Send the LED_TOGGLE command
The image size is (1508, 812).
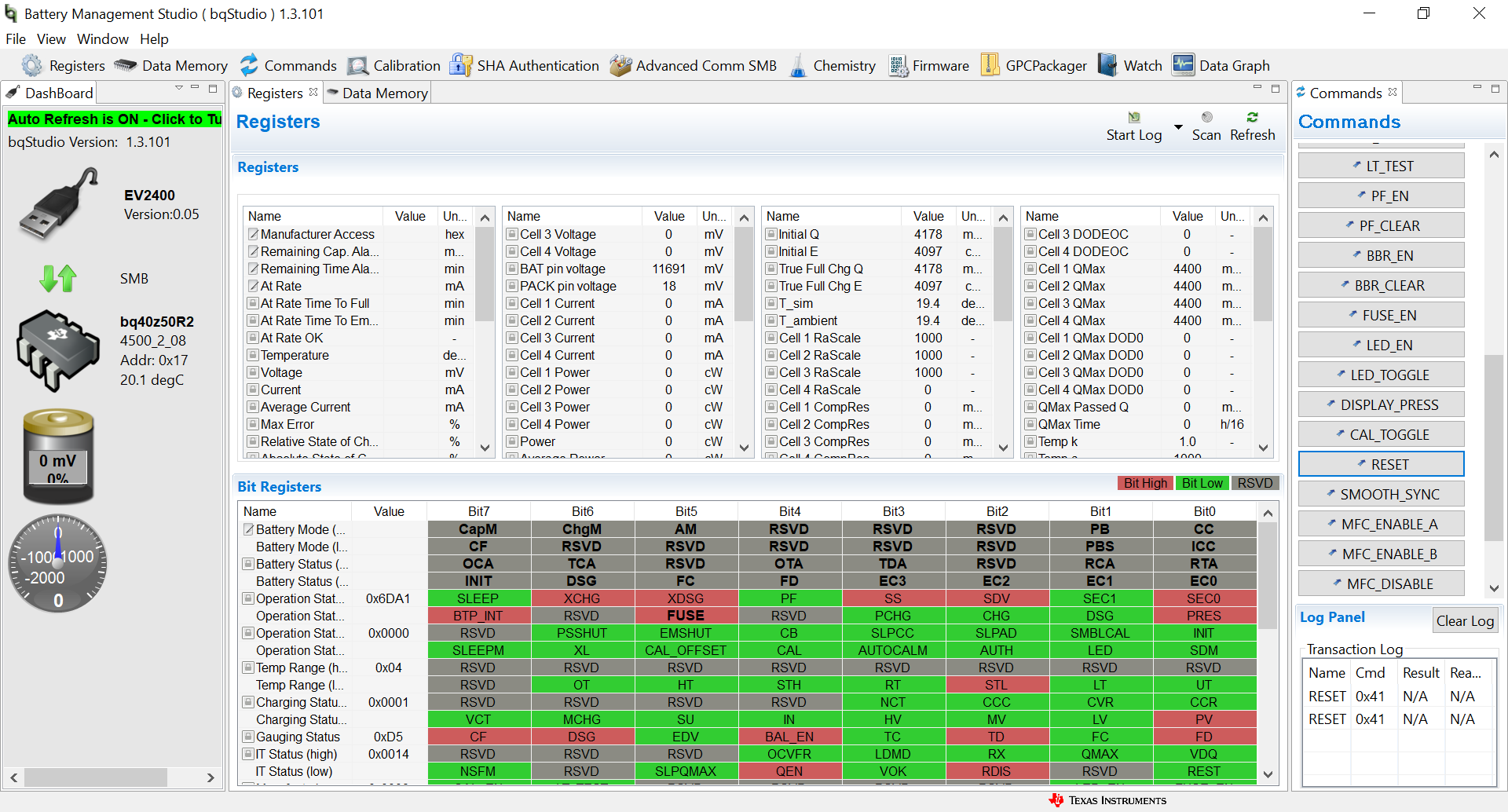[1381, 375]
